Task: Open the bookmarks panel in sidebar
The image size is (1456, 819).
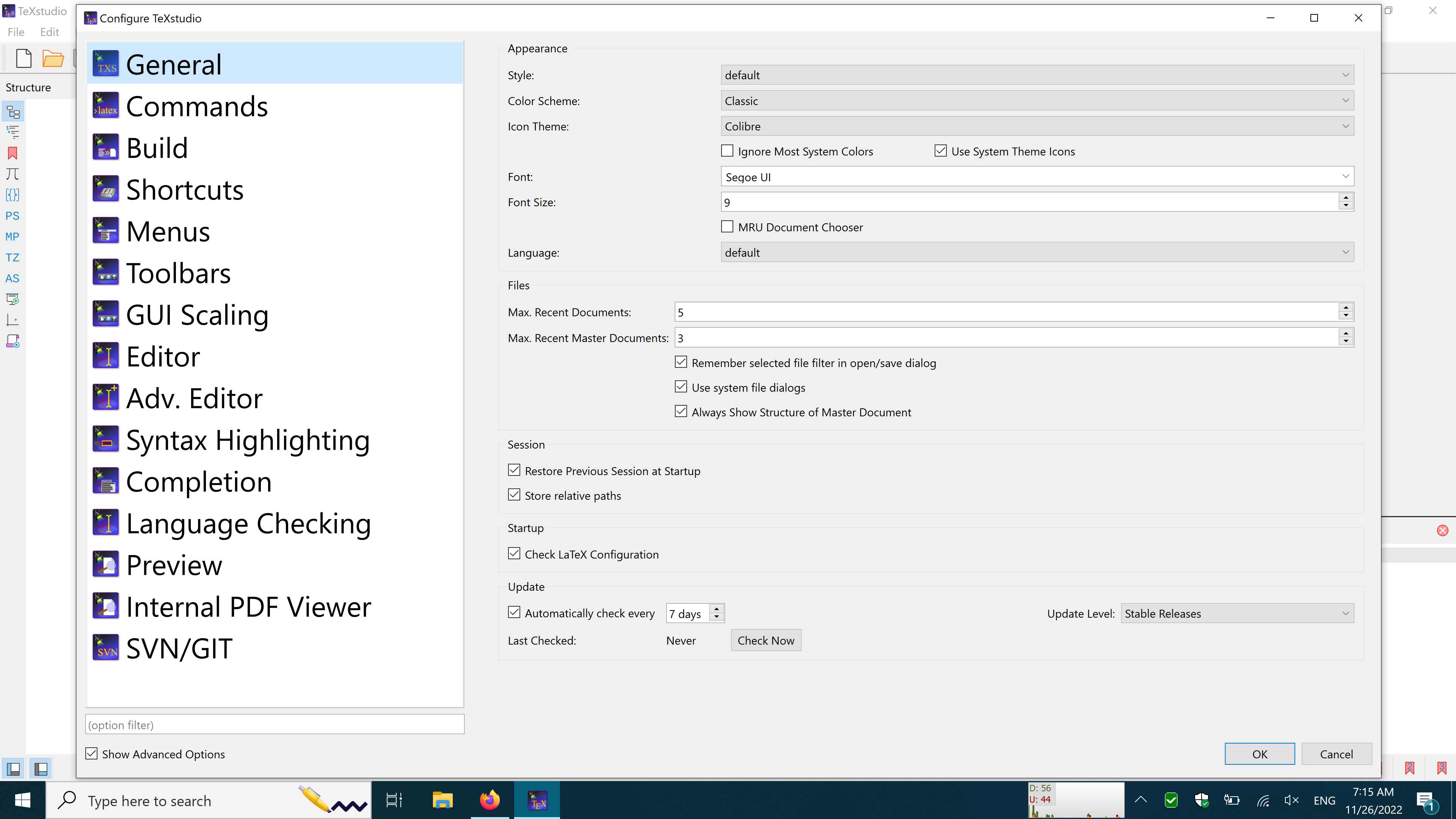Action: click(13, 153)
